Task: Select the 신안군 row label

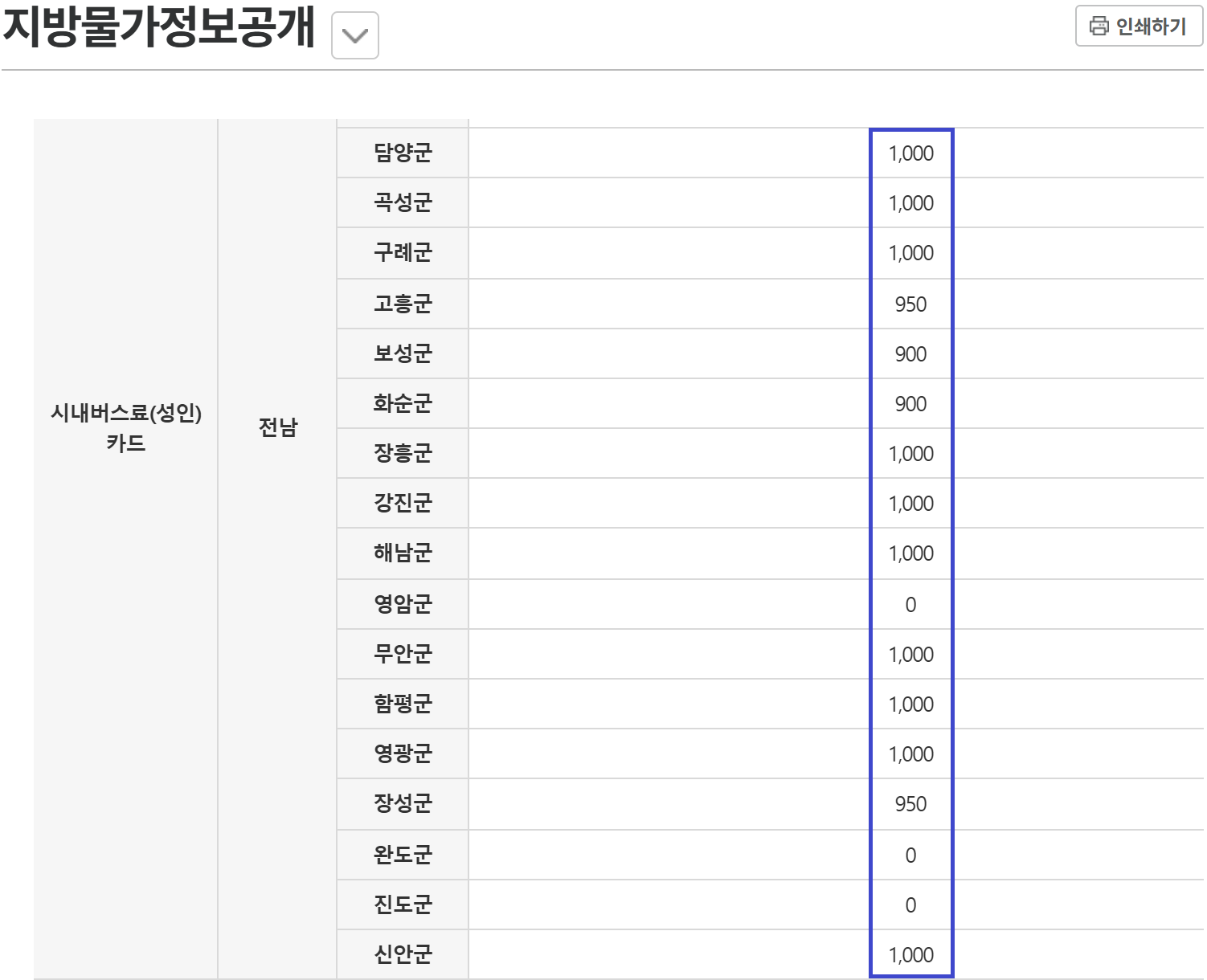Action: (x=403, y=954)
